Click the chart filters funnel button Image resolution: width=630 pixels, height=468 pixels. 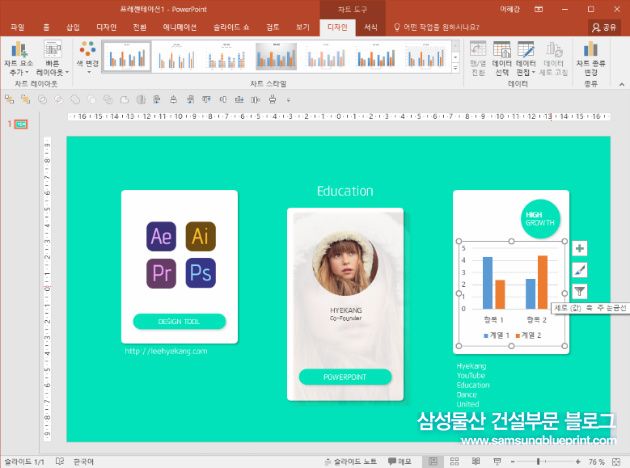click(x=579, y=291)
